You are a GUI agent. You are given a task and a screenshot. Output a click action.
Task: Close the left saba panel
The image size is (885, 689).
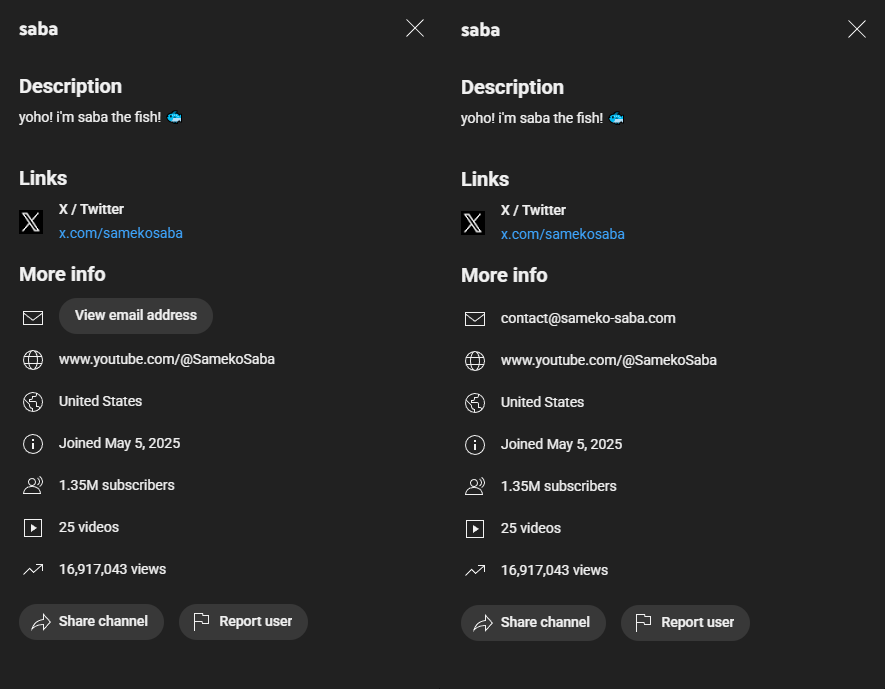click(x=415, y=29)
